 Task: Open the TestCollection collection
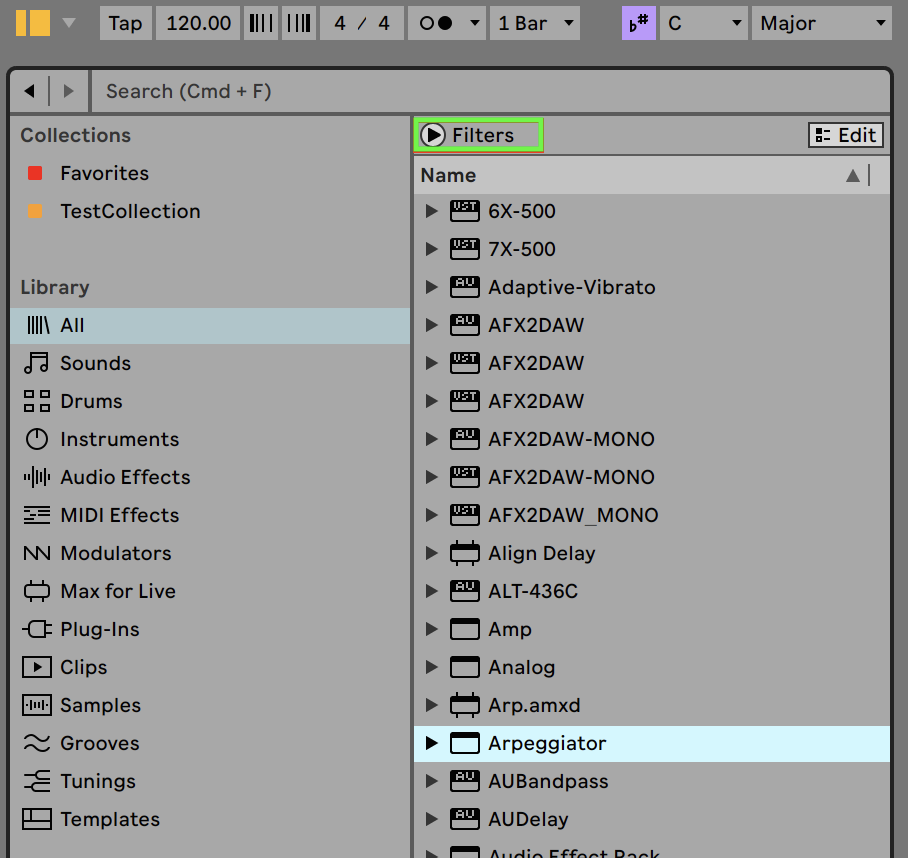click(x=130, y=211)
